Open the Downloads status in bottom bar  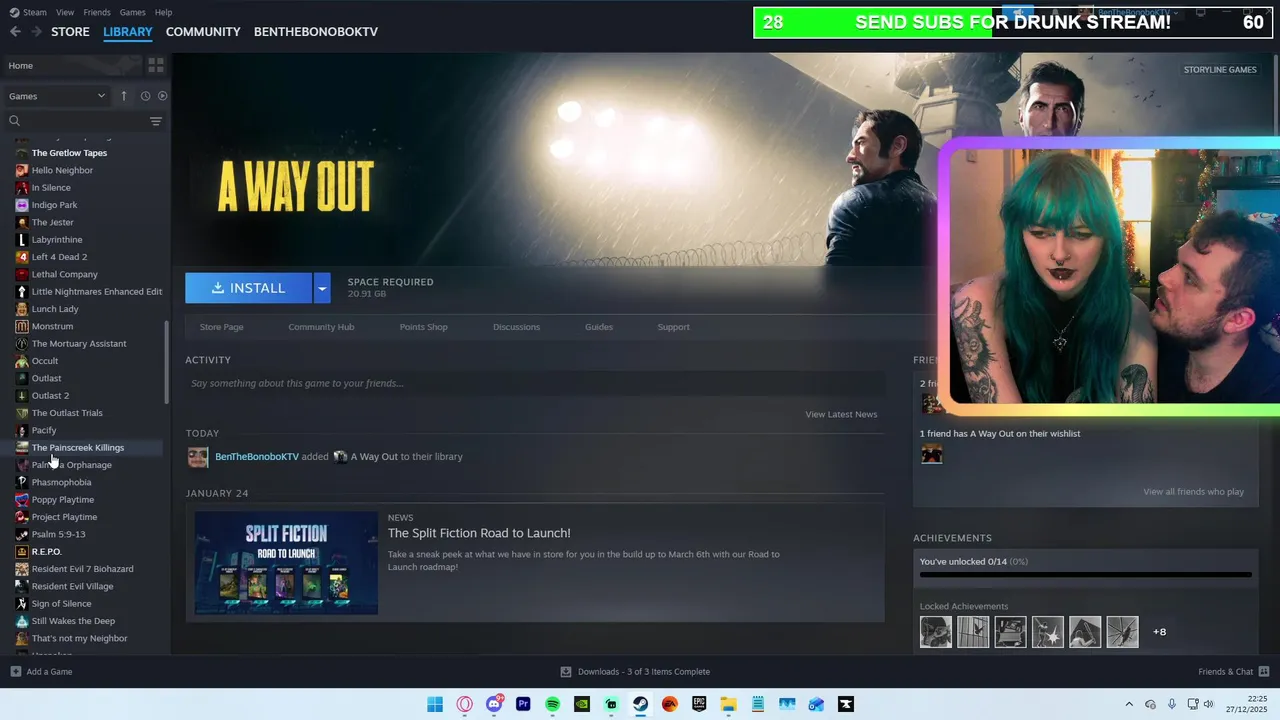tap(635, 672)
